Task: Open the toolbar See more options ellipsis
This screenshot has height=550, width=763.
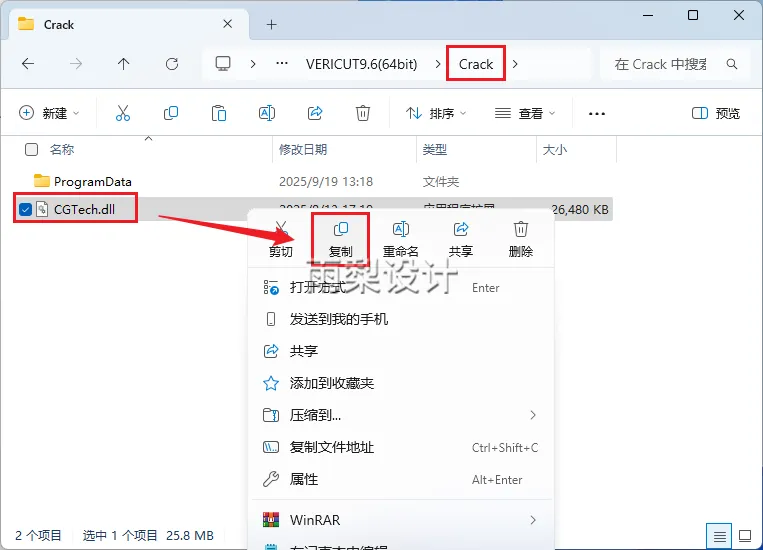Action: 597,114
